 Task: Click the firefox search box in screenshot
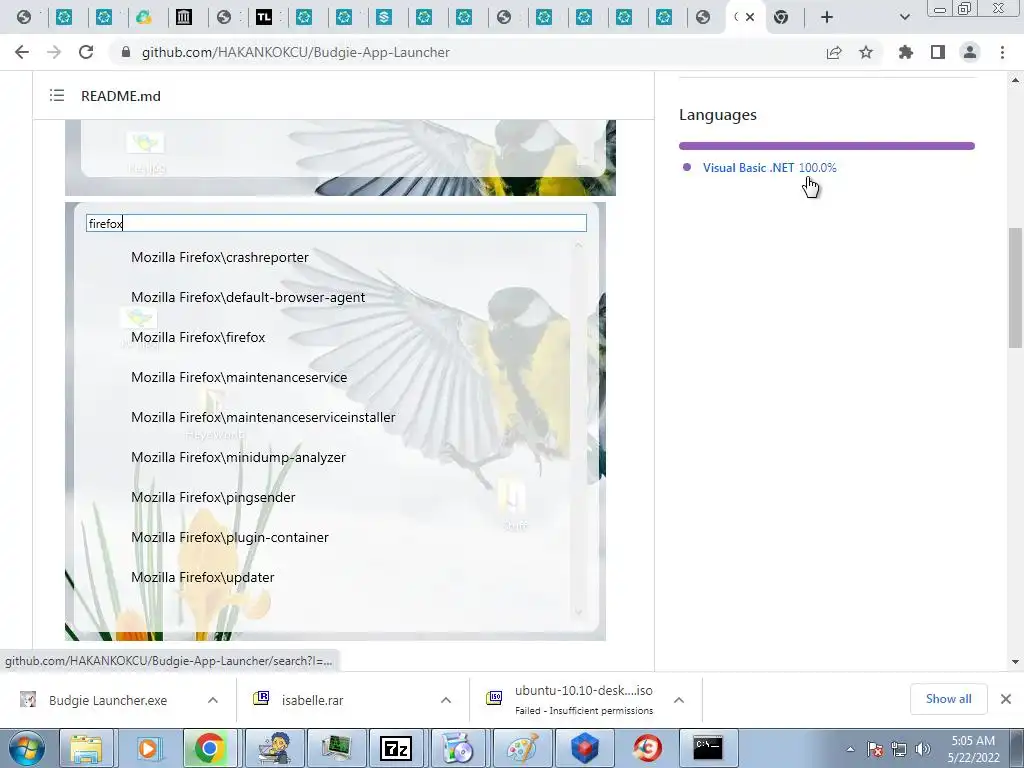336,223
